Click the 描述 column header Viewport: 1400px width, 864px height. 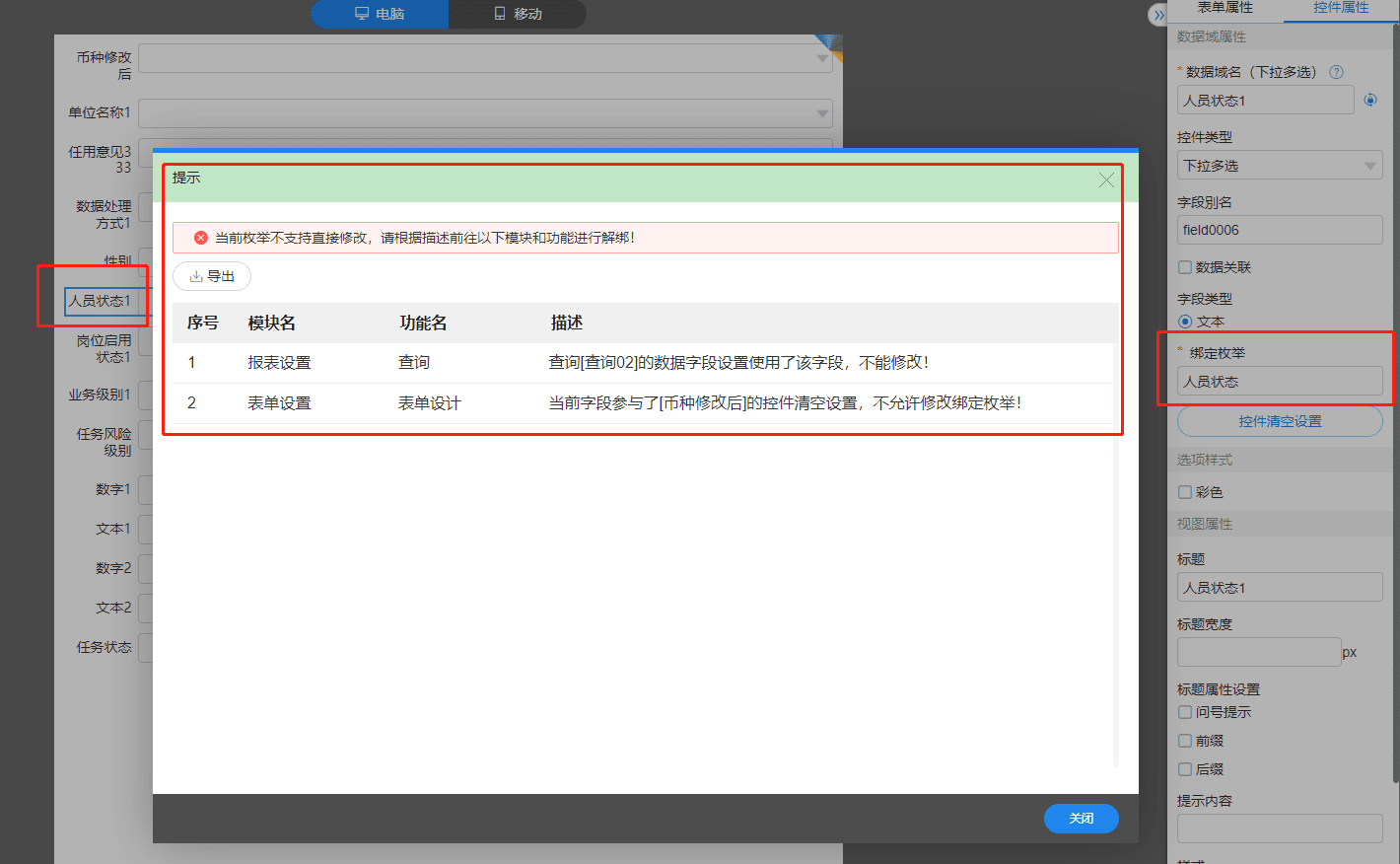pyautogui.click(x=567, y=323)
